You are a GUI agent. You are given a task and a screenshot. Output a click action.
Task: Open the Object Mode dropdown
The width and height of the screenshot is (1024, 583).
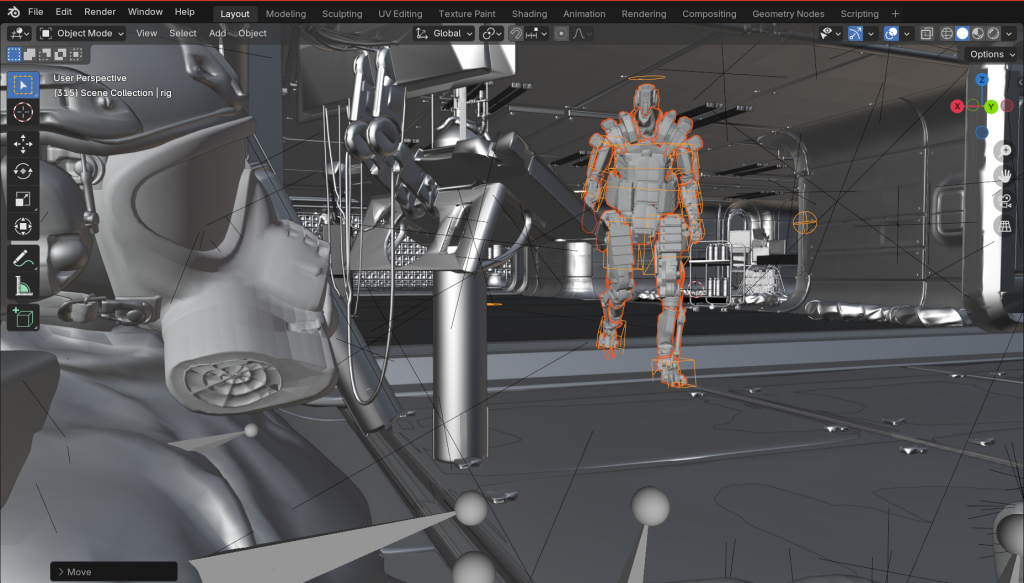pos(82,33)
